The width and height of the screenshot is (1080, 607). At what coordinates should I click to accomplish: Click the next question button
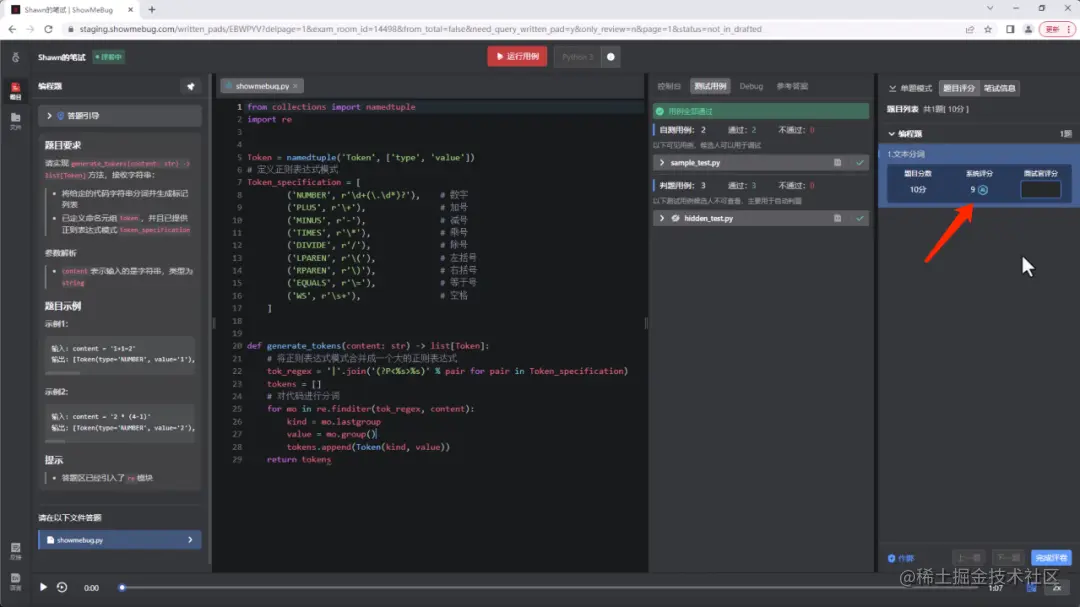coord(1008,558)
